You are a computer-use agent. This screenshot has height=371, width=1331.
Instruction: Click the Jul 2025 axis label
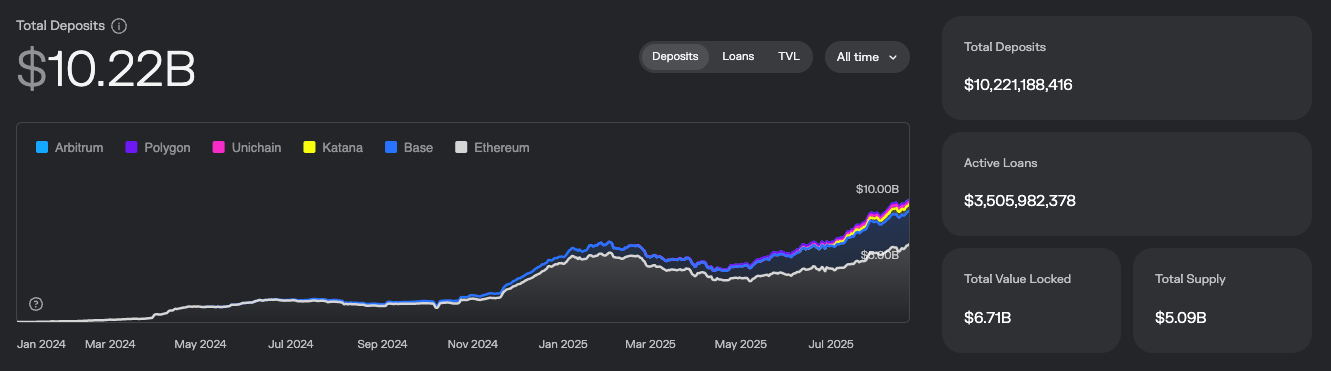coord(830,344)
